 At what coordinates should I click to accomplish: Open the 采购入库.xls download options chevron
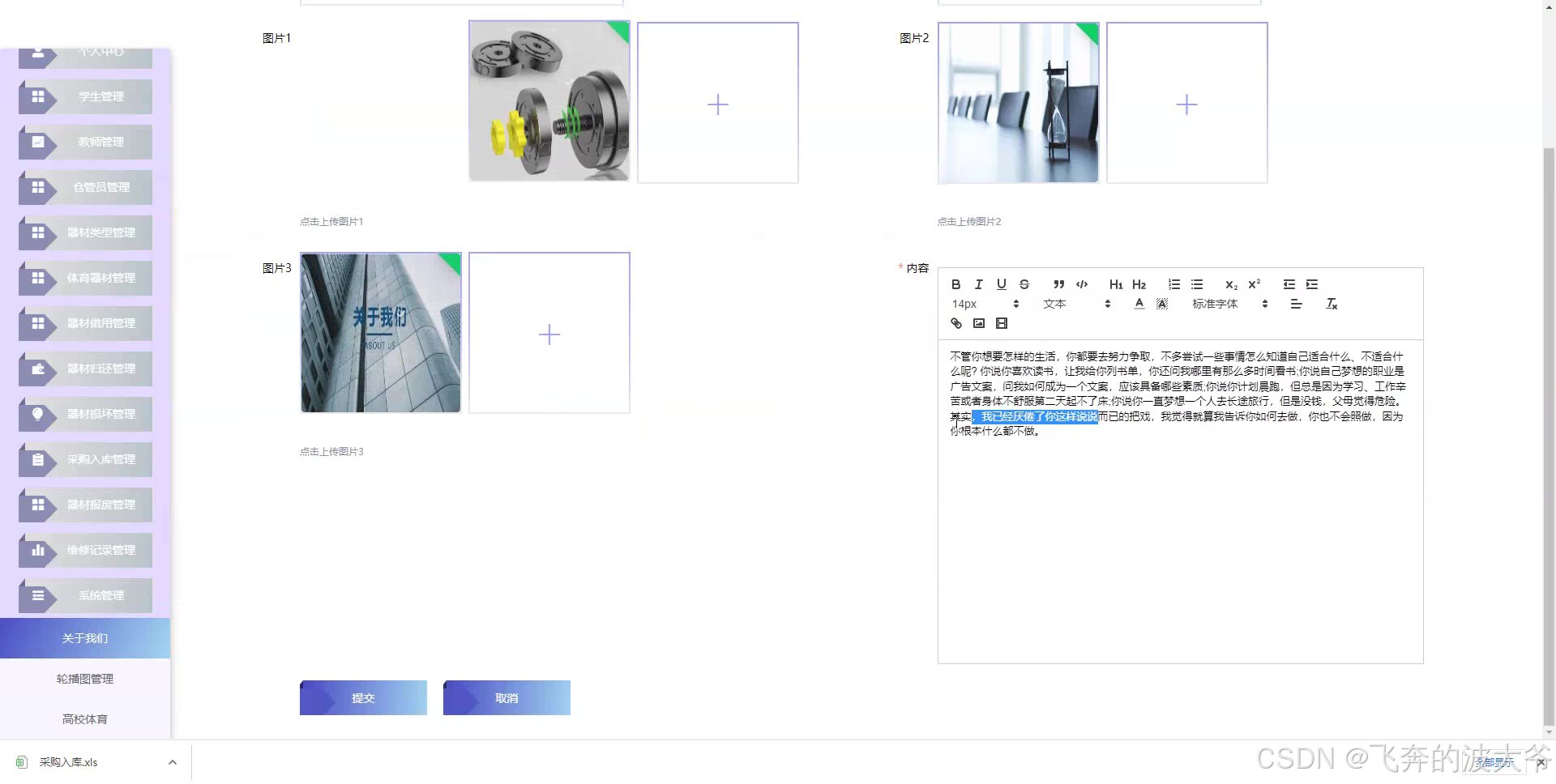coord(173,762)
